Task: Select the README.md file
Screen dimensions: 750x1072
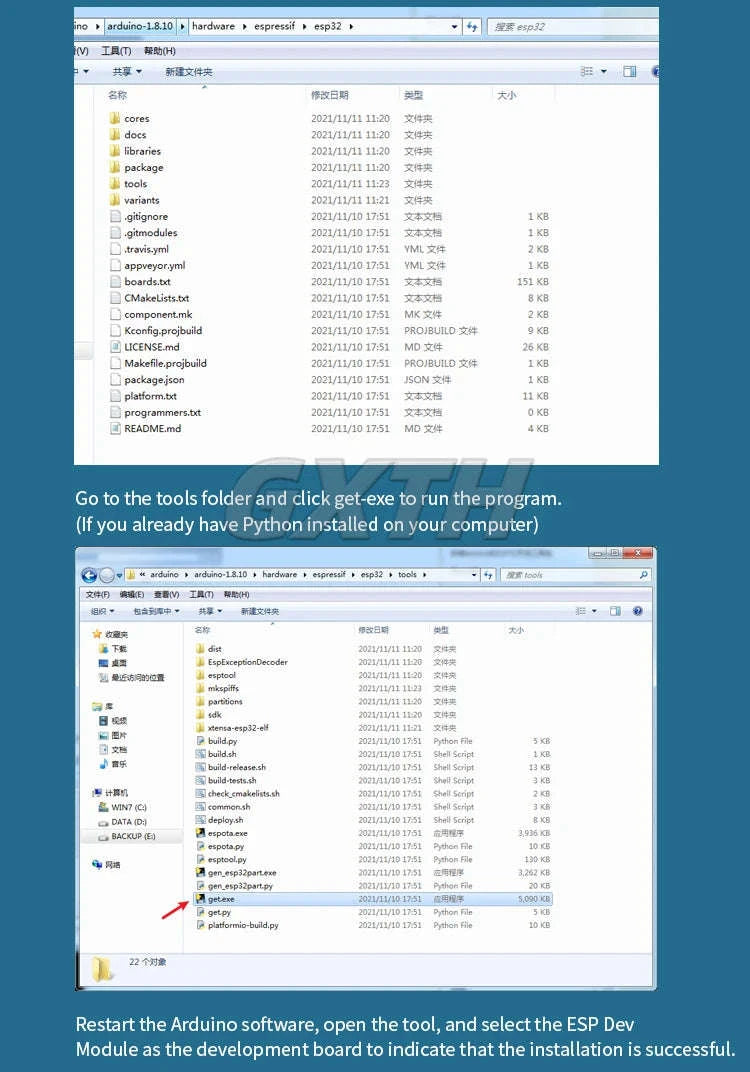Action: coord(152,429)
